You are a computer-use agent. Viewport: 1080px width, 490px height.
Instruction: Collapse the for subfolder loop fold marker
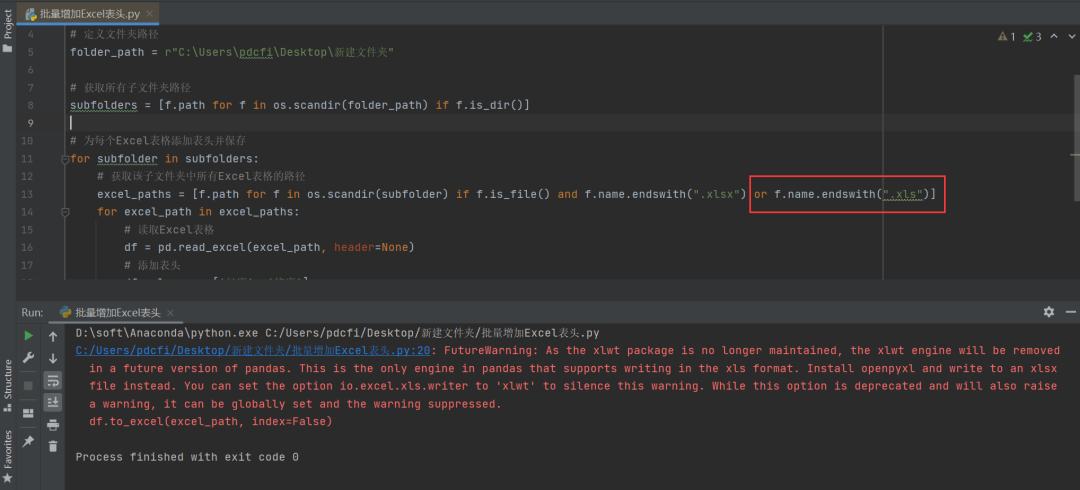pyautogui.click(x=65, y=159)
